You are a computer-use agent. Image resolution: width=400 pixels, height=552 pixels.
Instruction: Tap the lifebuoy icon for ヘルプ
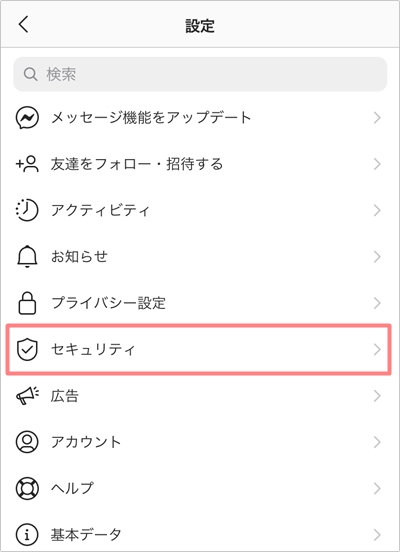[x=27, y=488]
